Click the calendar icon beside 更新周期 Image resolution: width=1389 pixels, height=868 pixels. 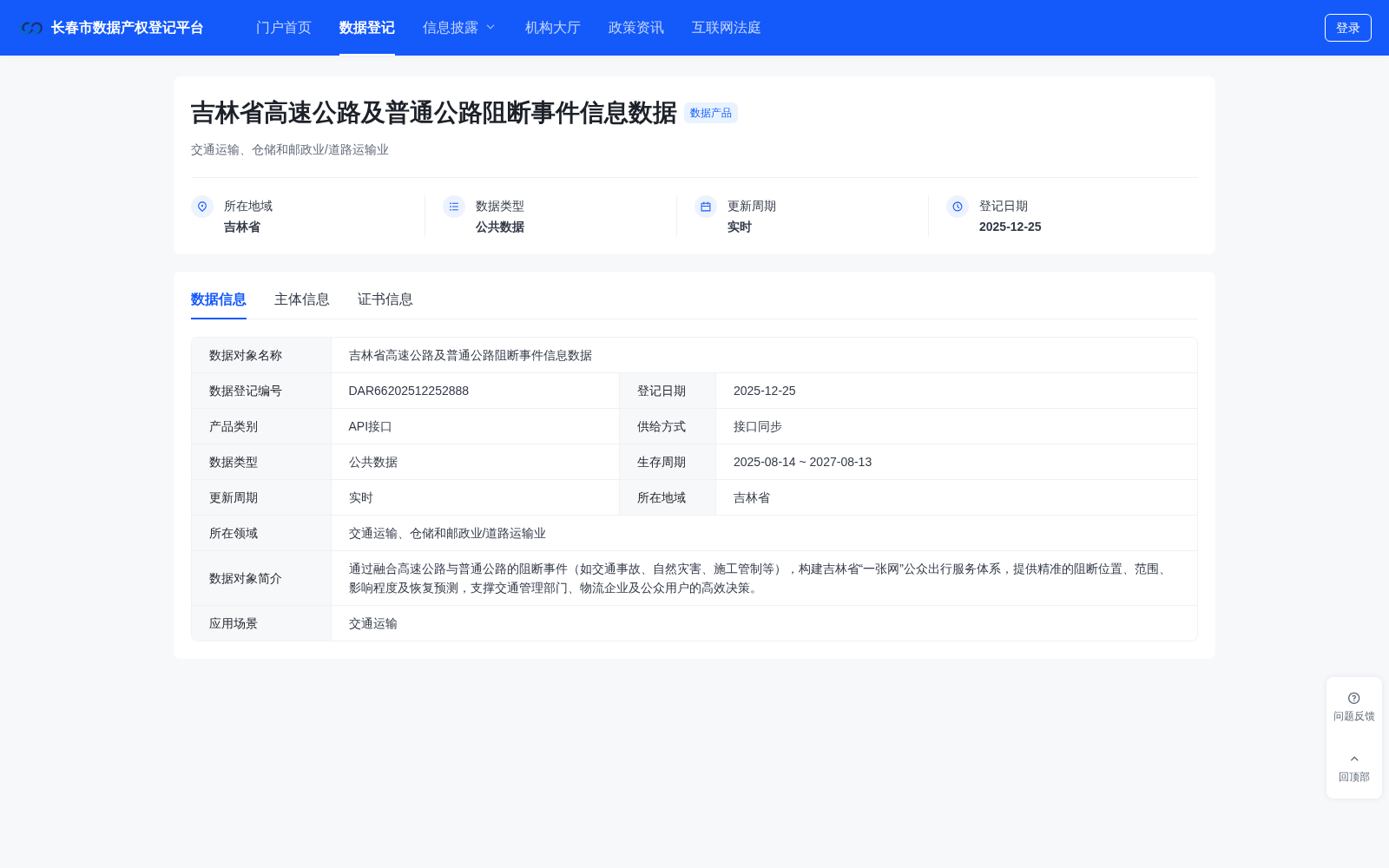pos(706,207)
